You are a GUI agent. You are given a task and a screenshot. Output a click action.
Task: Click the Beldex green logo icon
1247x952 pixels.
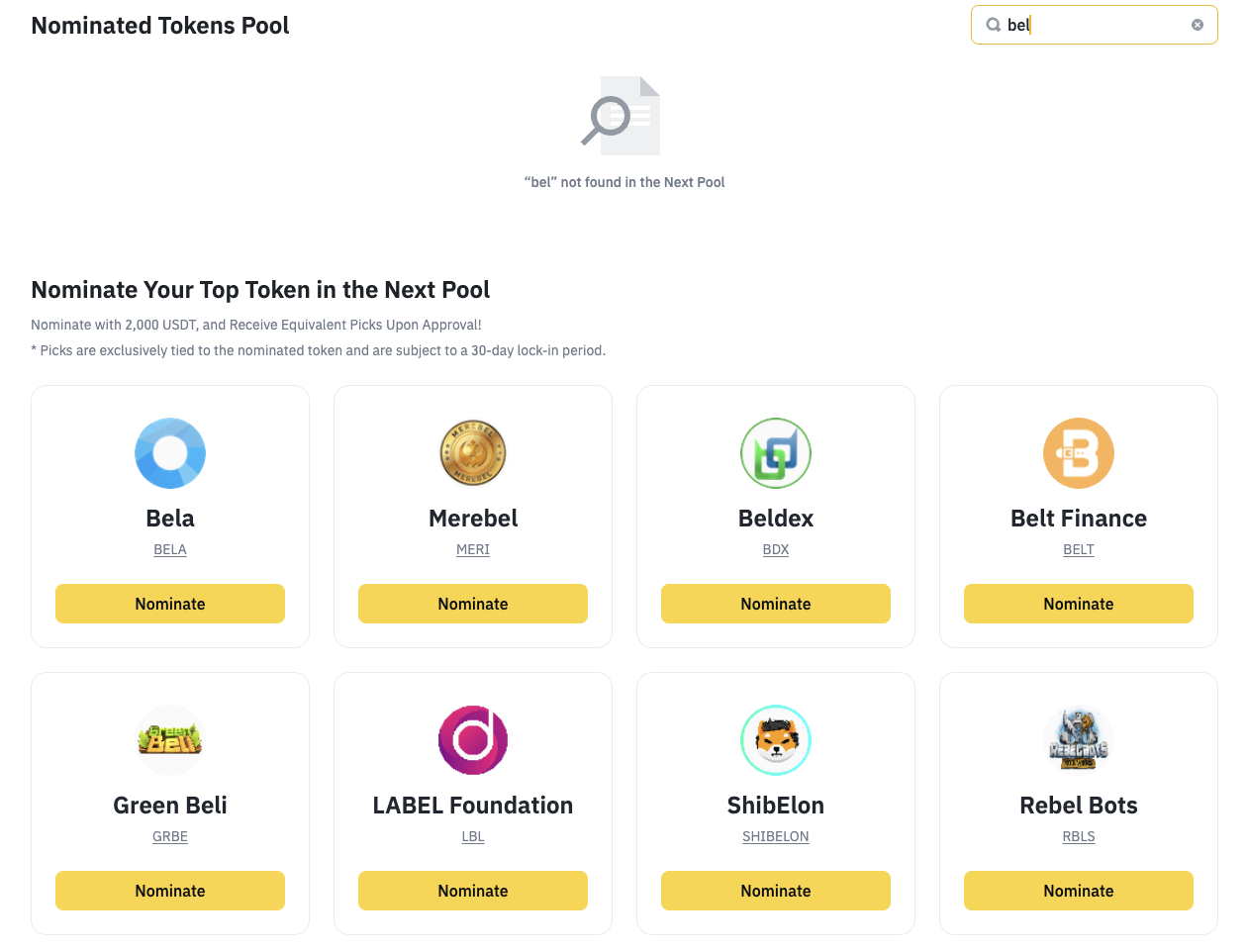pyautogui.click(x=776, y=453)
